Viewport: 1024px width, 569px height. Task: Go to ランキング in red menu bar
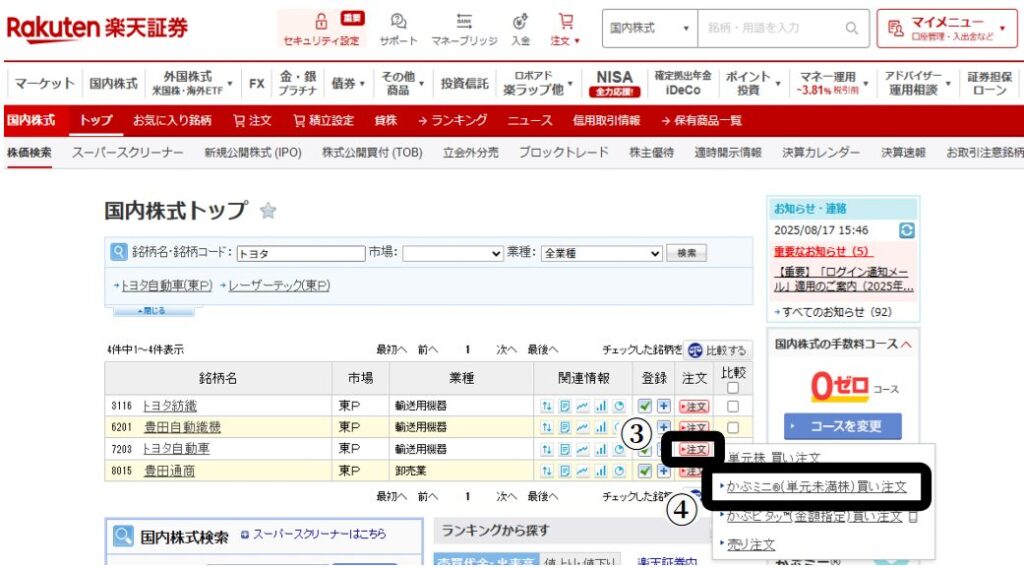point(453,121)
